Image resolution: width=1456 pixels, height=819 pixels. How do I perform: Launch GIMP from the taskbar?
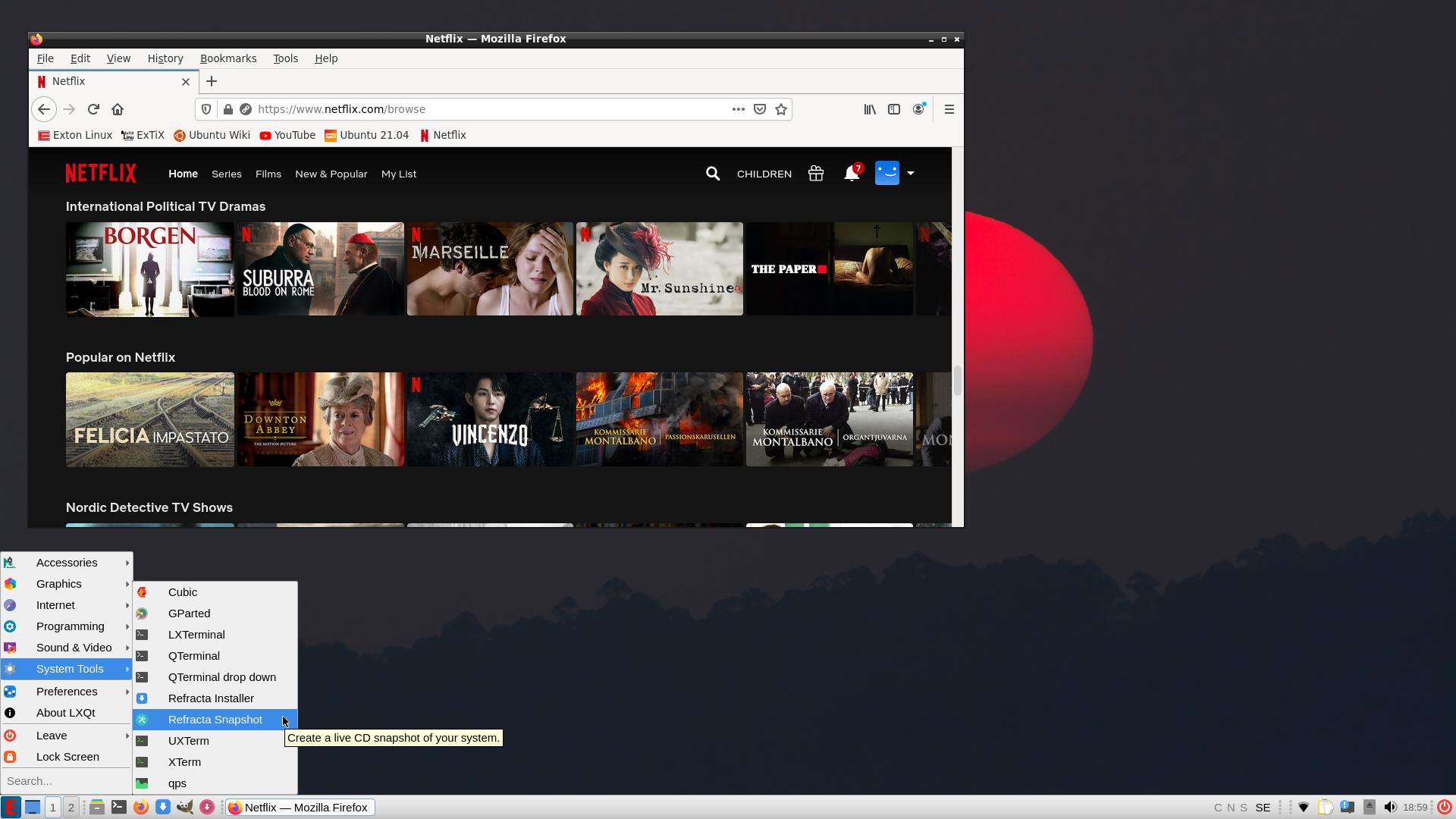click(184, 808)
